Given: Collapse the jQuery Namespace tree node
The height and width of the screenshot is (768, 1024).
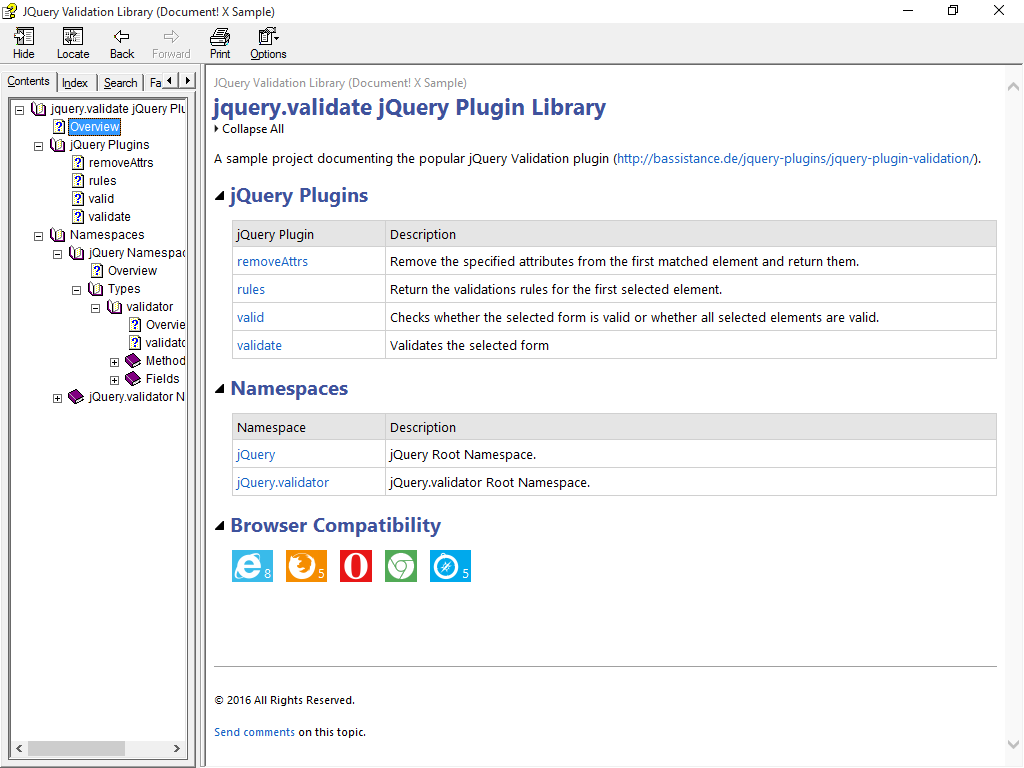Looking at the screenshot, I should click(x=57, y=254).
